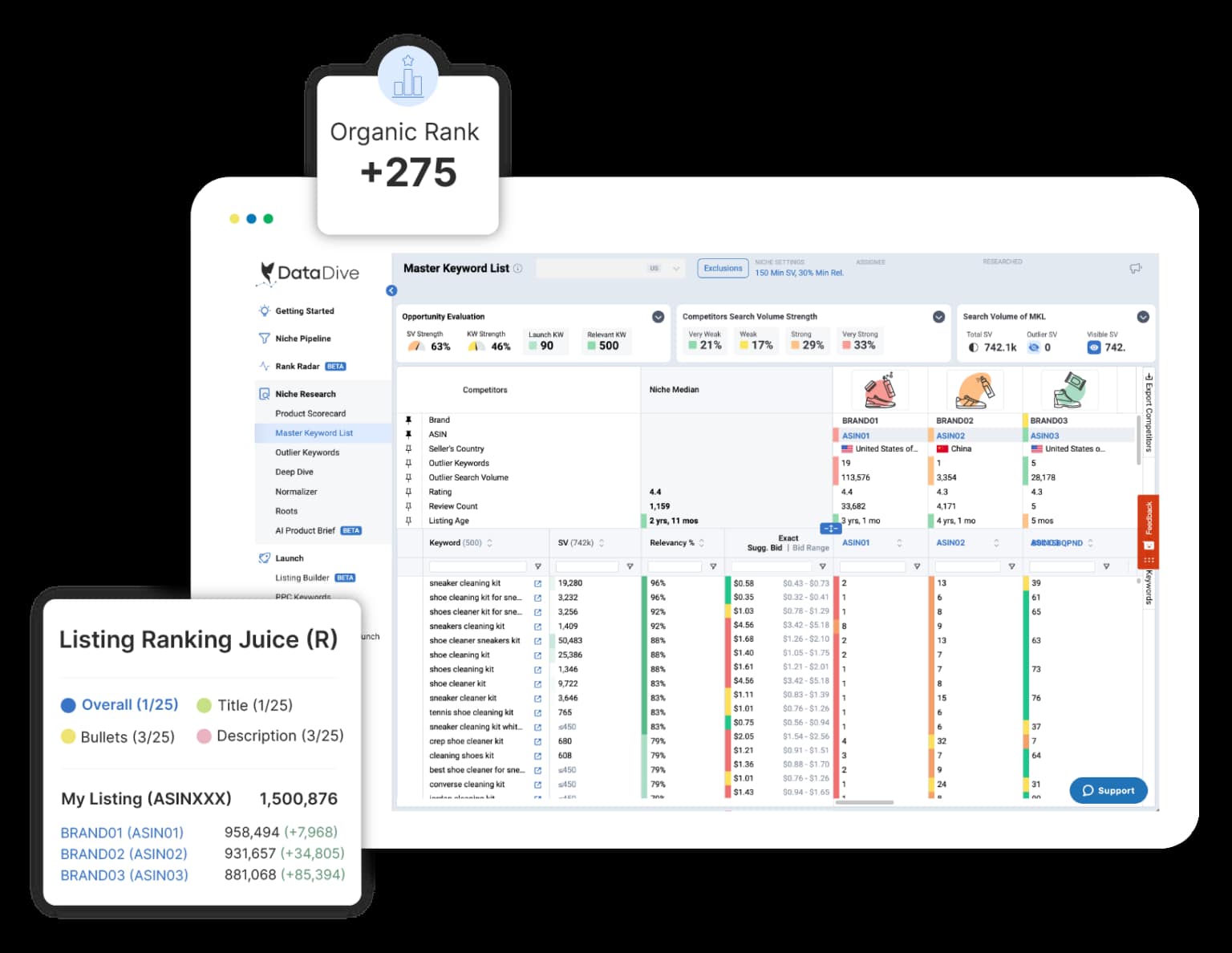
Task: Click the blue Support button
Action: 1108,790
